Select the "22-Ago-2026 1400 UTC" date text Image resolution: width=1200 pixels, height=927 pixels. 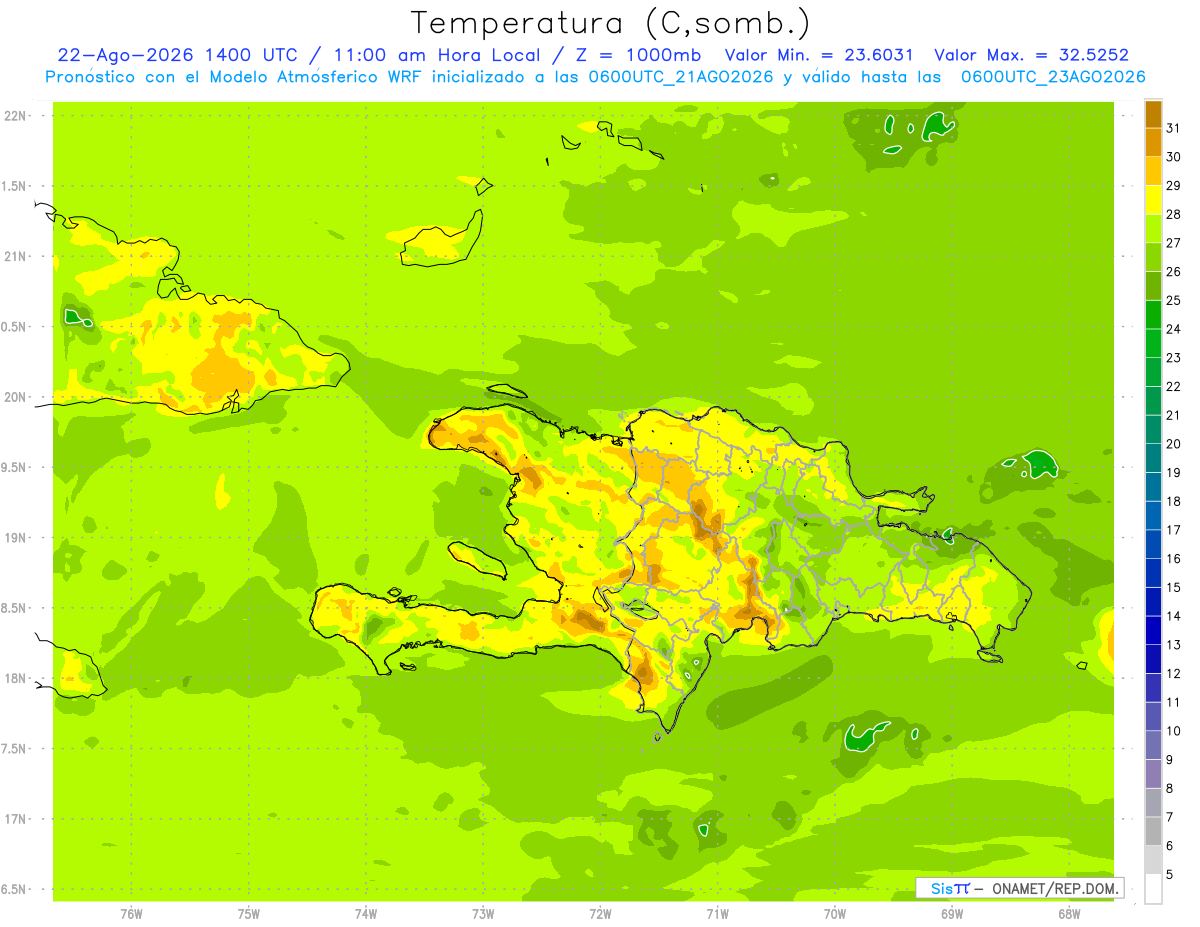[177, 55]
